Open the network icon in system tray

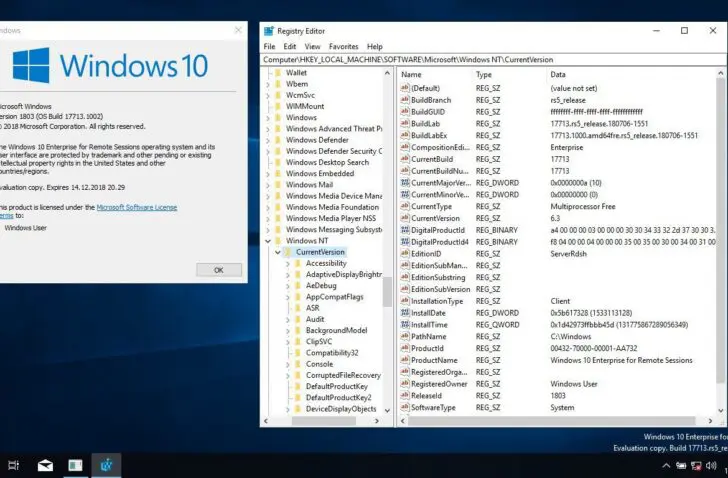click(x=696, y=465)
